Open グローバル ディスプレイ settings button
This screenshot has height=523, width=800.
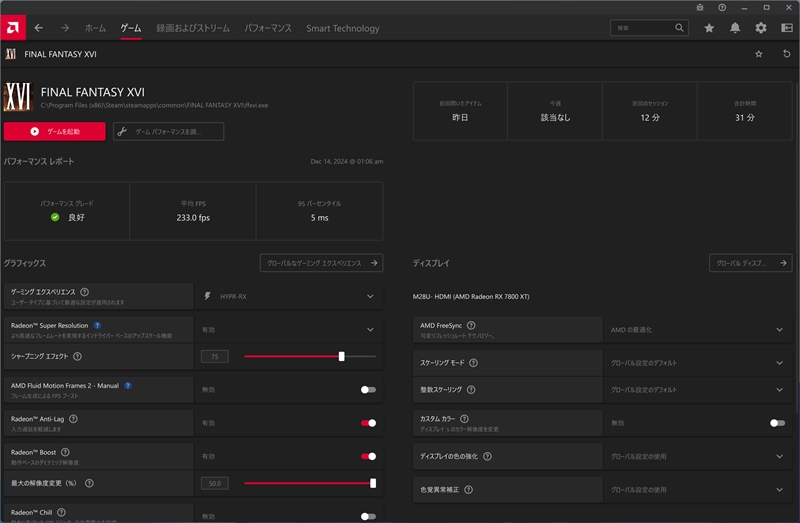tap(751, 263)
